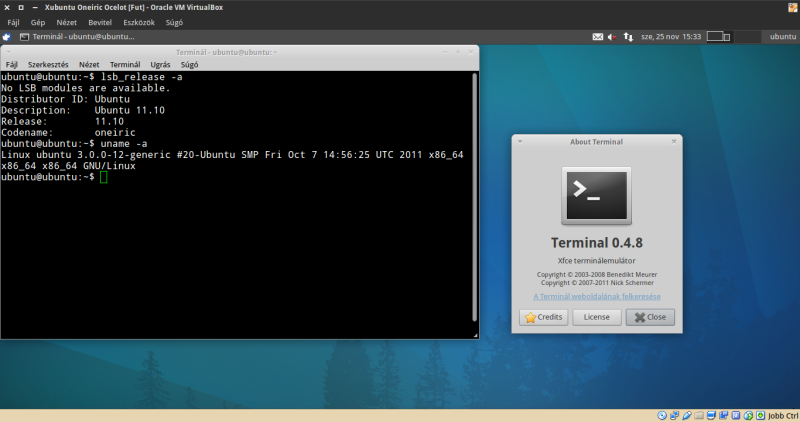800x422 pixels.
Task: Click the 'Terminal 0.4.8' heading text
Action: [596, 242]
